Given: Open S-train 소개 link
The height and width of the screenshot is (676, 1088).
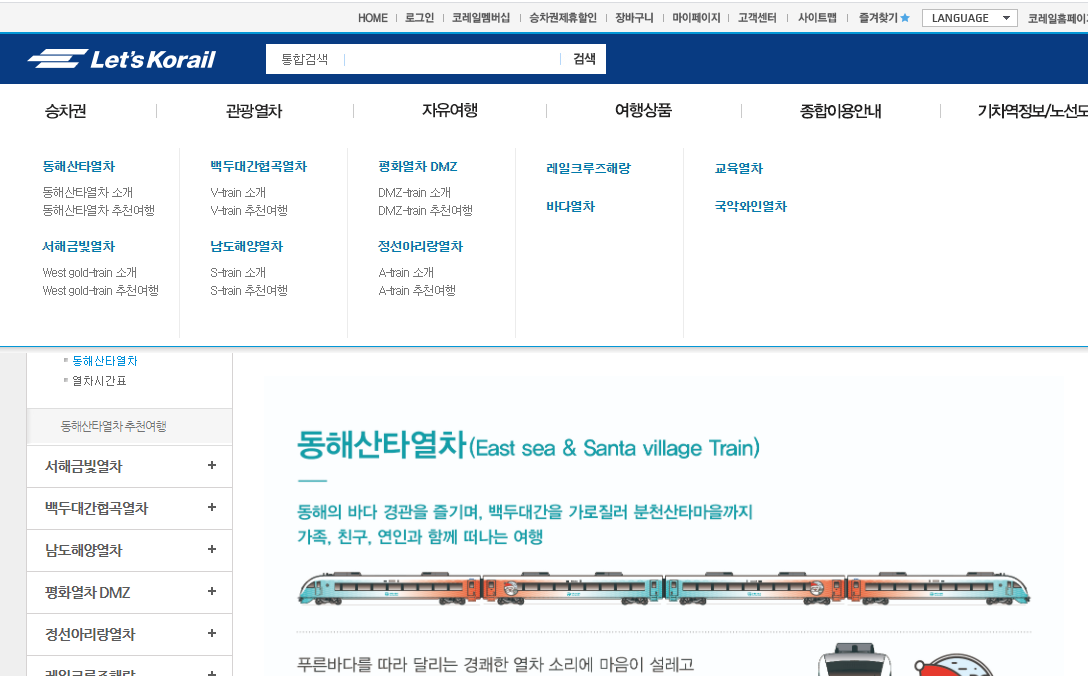Looking at the screenshot, I should click(238, 273).
